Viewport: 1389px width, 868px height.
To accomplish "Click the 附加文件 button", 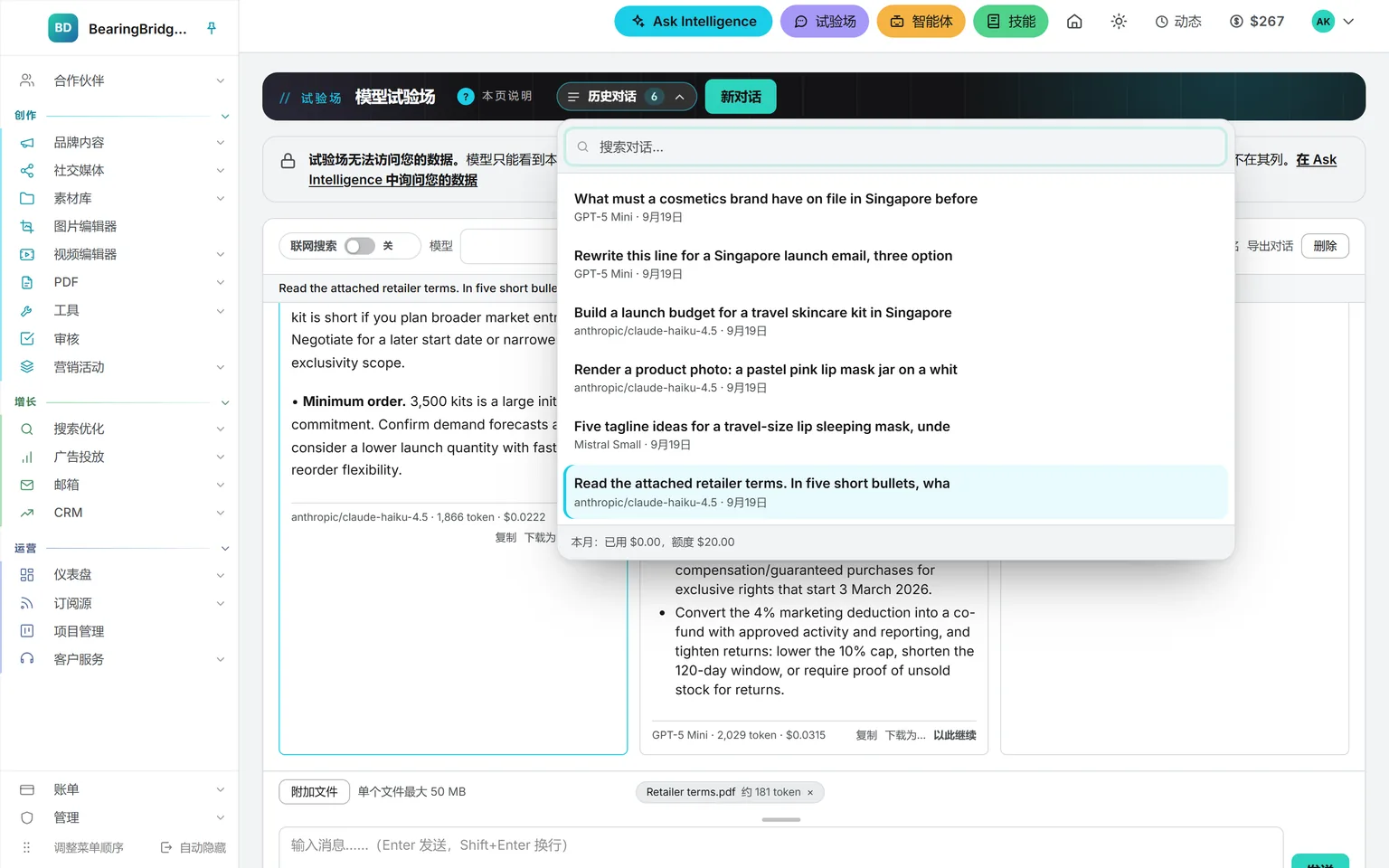I will 314,792.
